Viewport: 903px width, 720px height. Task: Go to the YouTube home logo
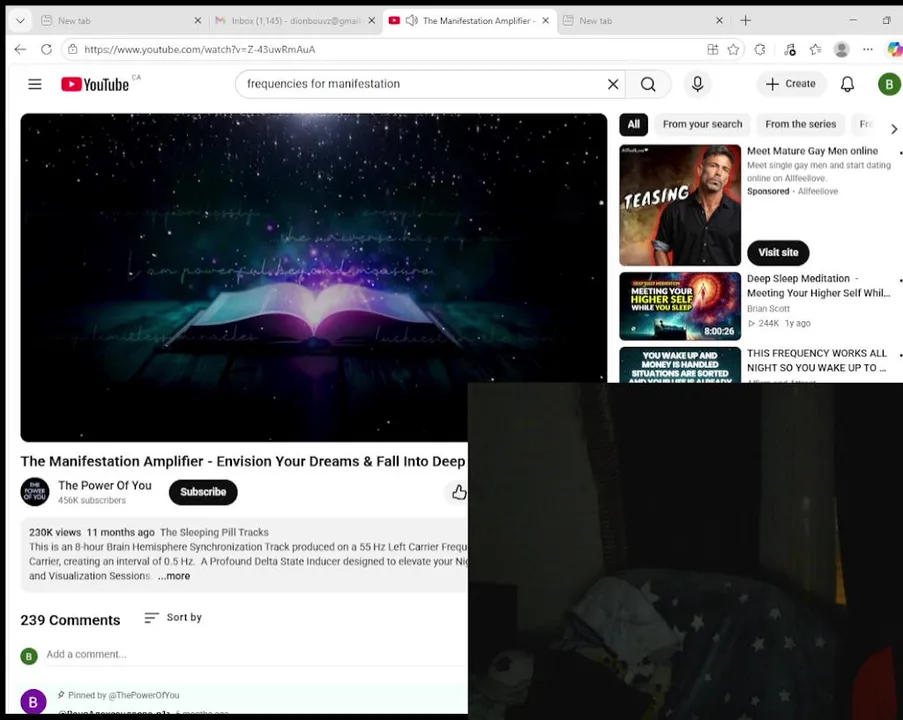point(95,84)
